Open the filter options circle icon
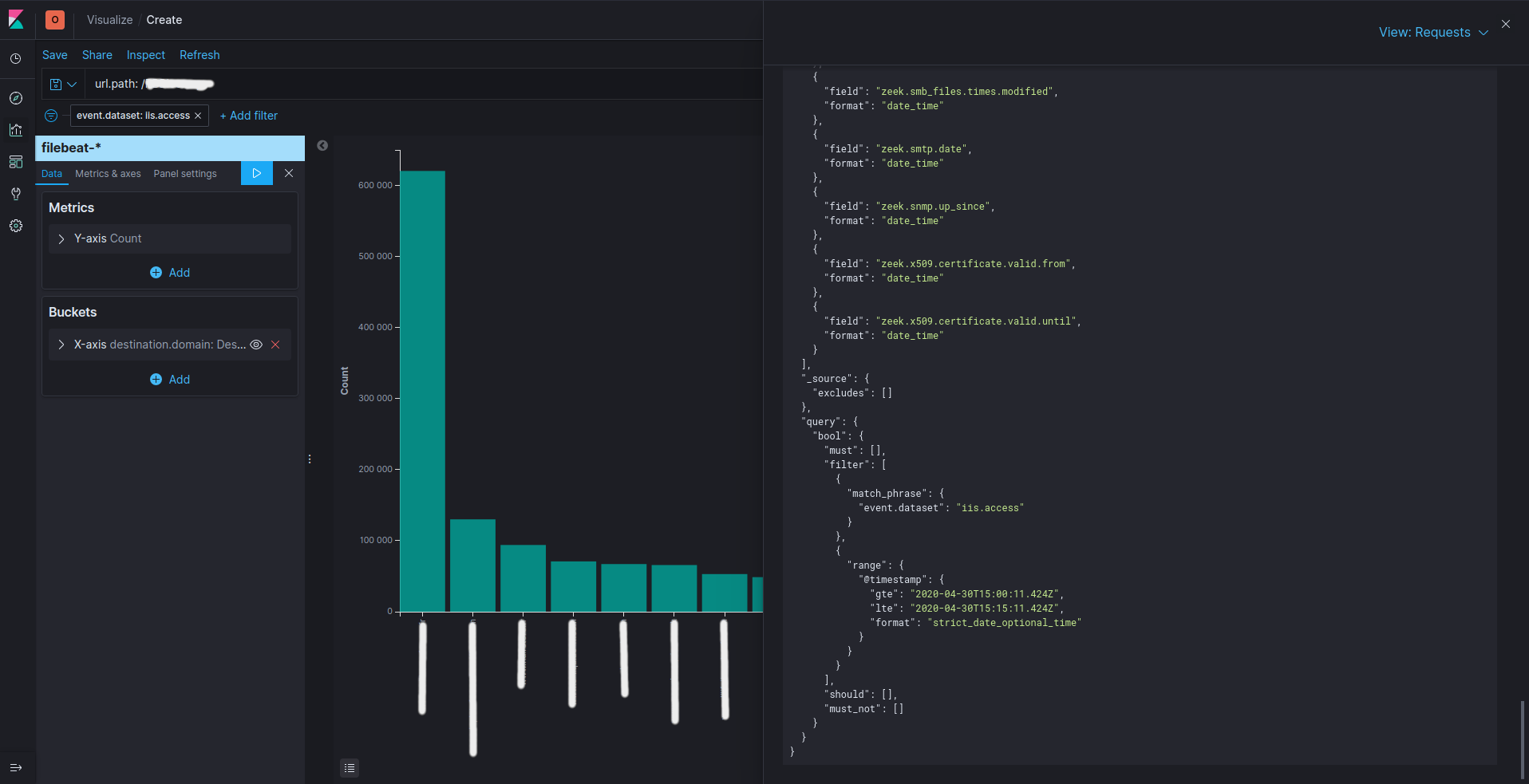Image resolution: width=1529 pixels, height=784 pixels. click(x=51, y=116)
